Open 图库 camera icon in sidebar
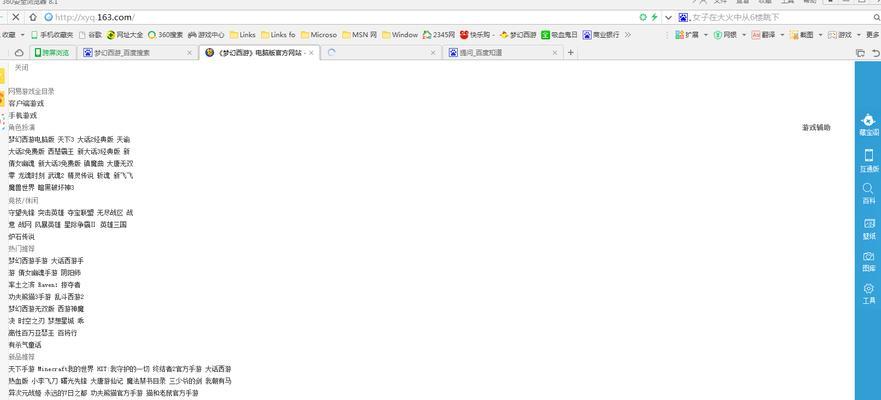This screenshot has width=881, height=400. click(869, 261)
